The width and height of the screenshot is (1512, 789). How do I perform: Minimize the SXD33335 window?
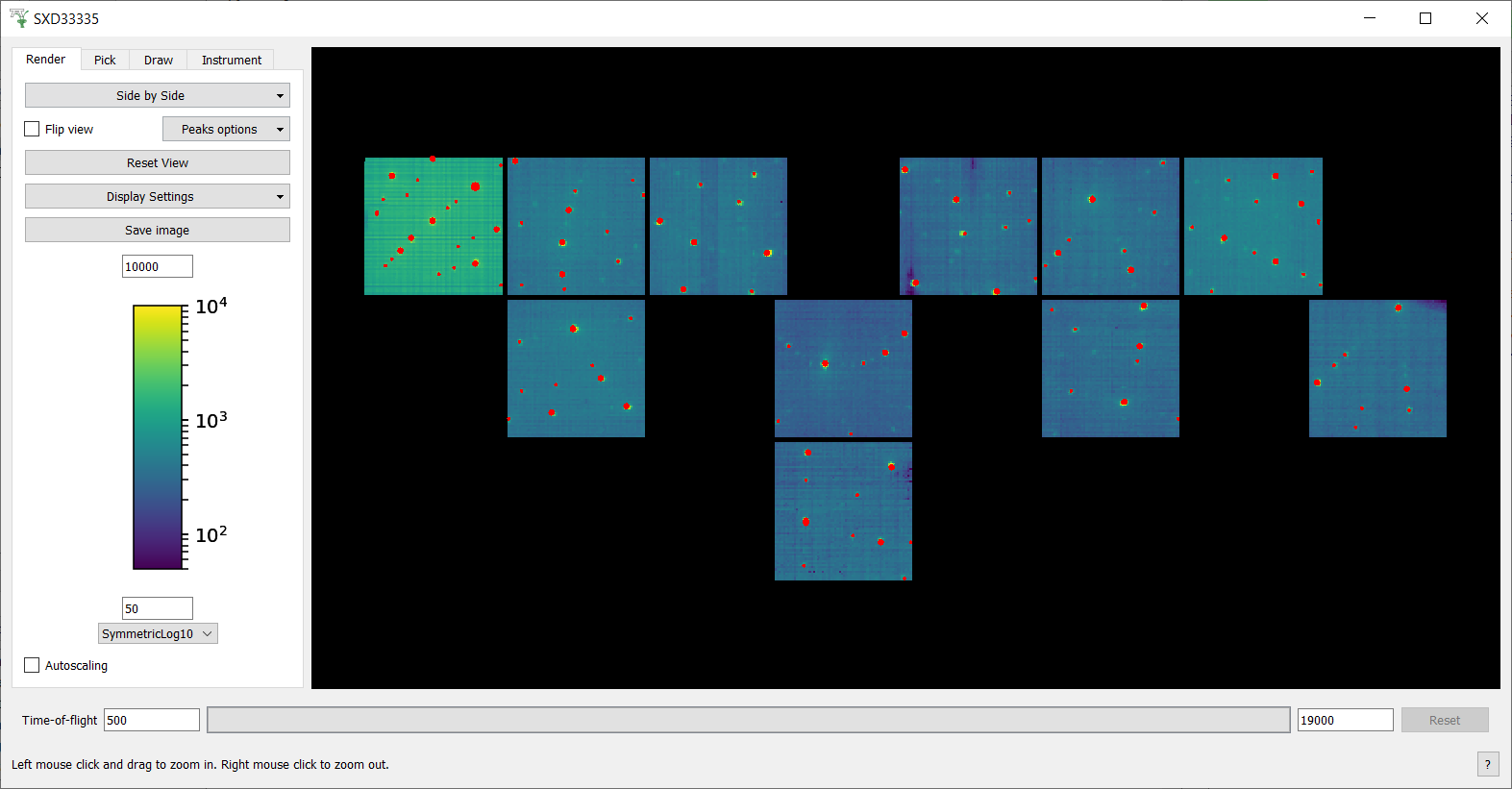coord(1370,18)
